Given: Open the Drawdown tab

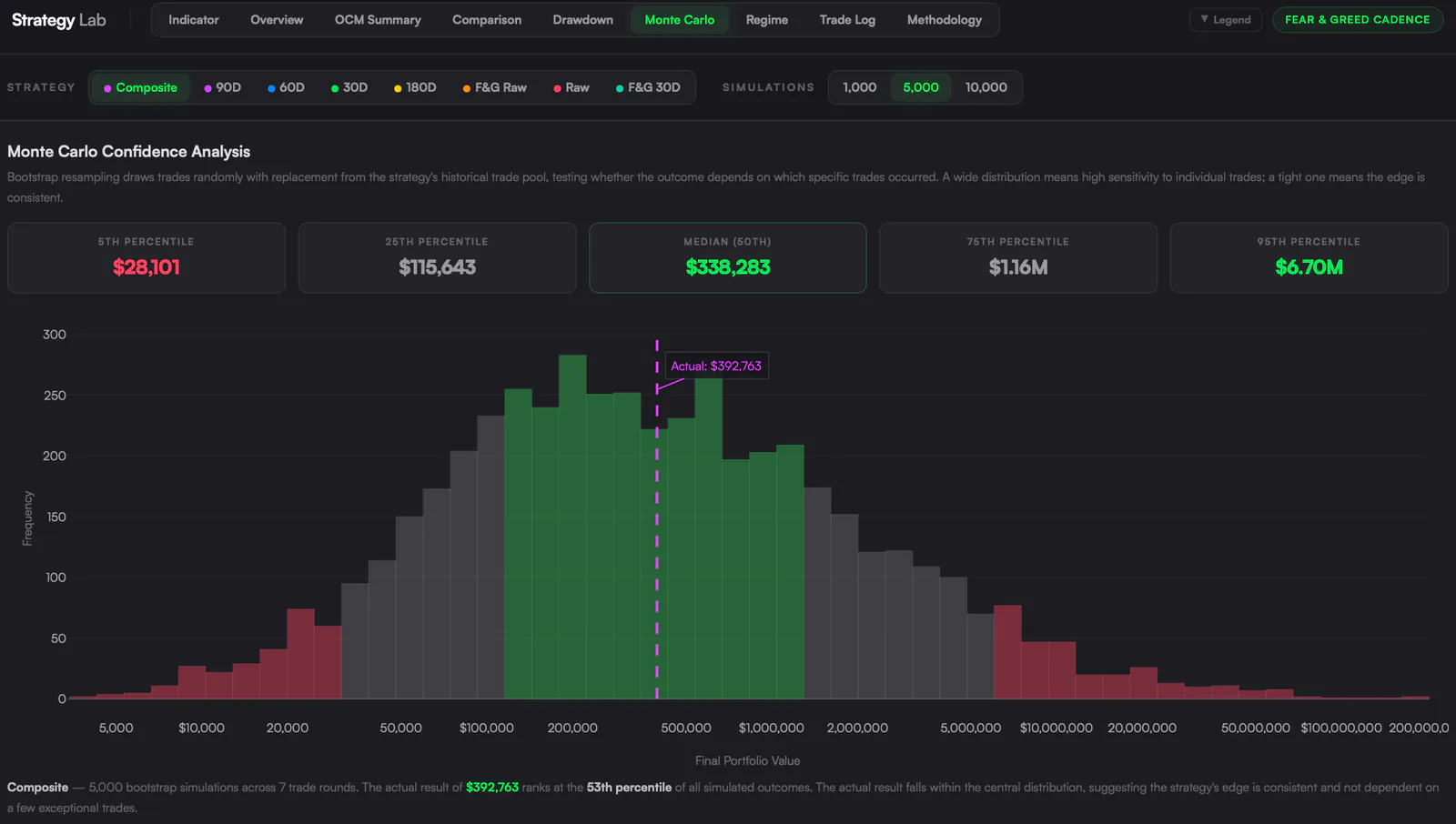Looking at the screenshot, I should click(x=582, y=20).
